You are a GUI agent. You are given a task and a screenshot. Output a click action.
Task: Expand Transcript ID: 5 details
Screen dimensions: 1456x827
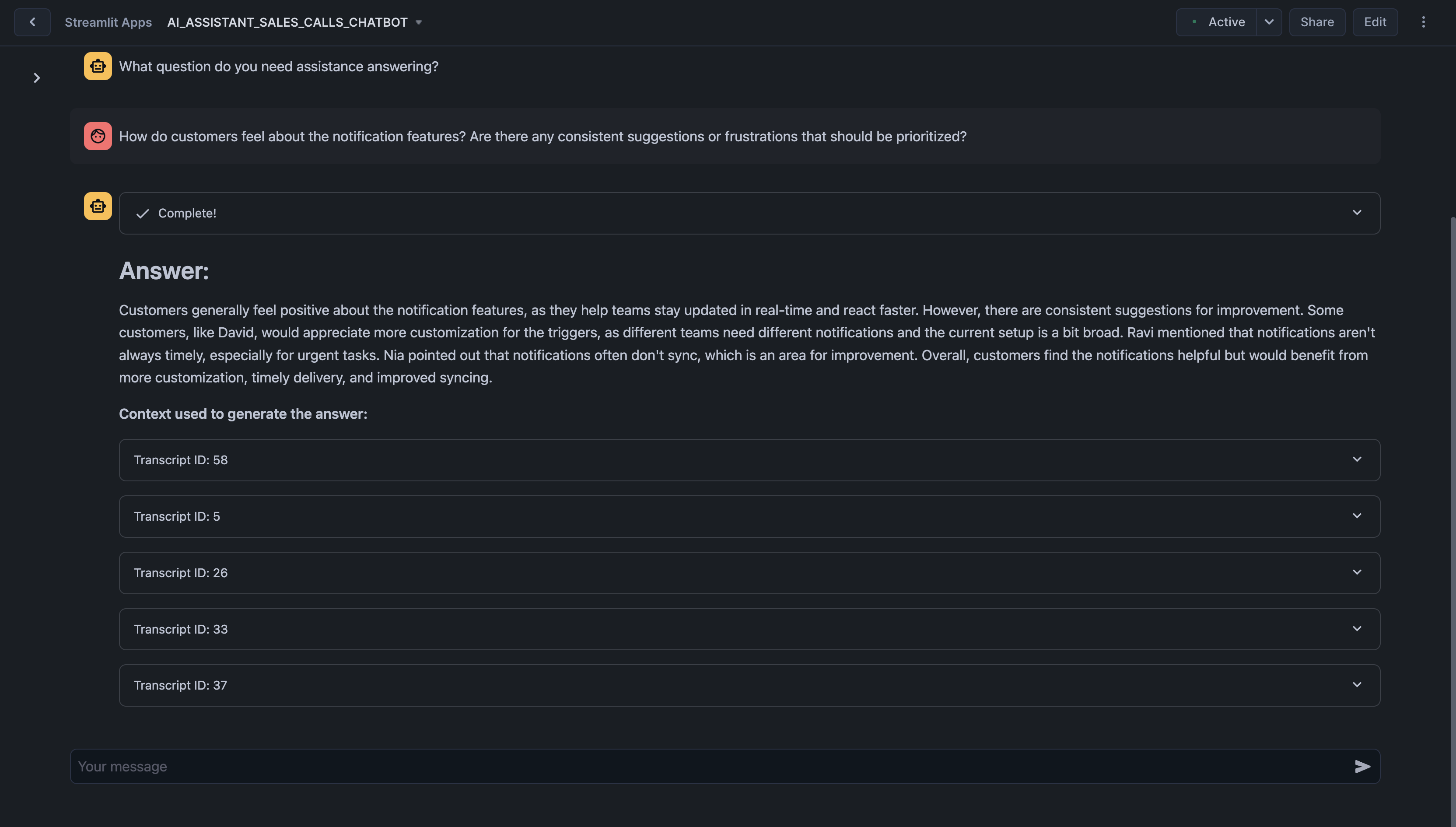tap(1357, 516)
